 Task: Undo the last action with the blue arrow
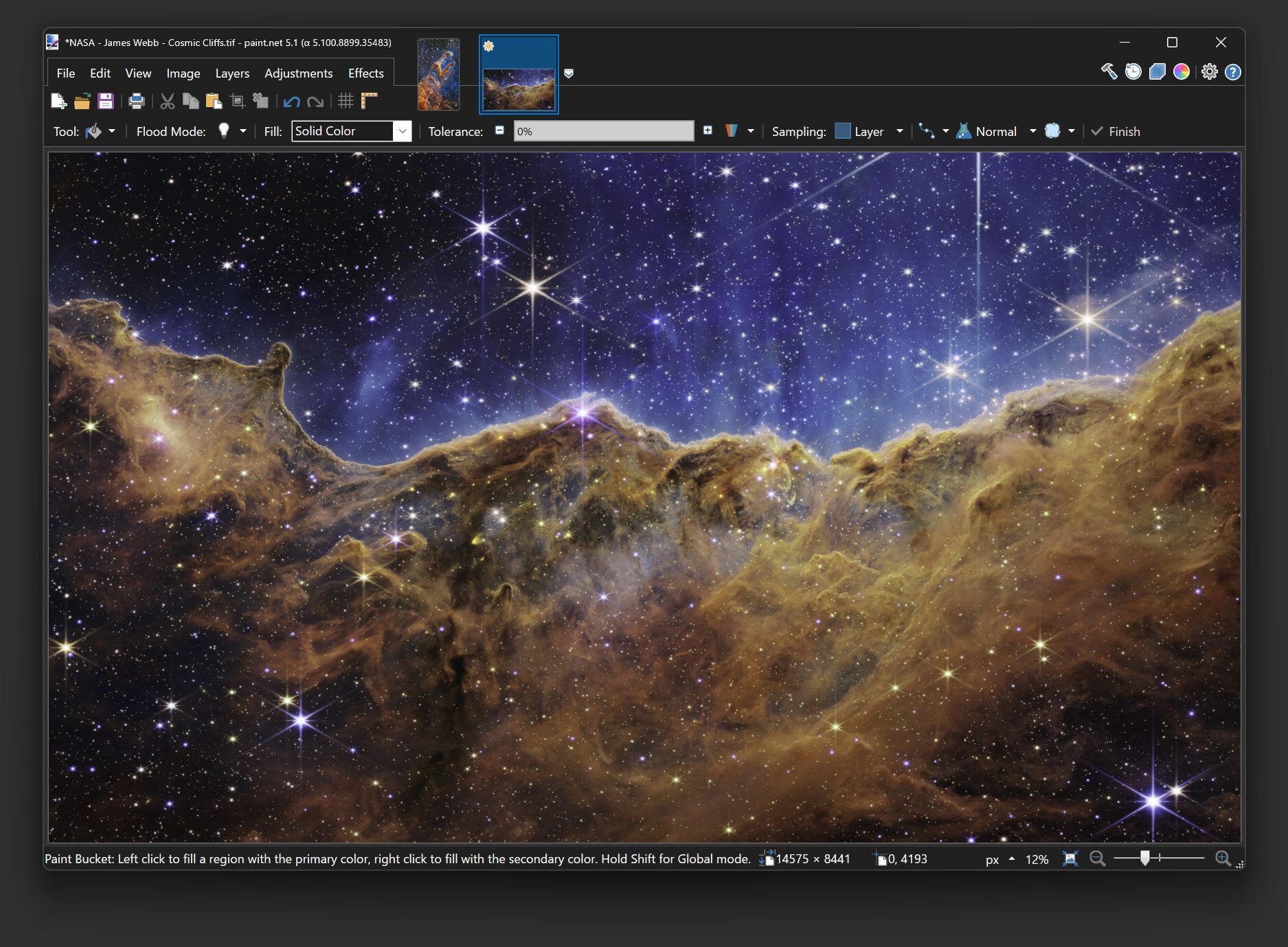291,102
